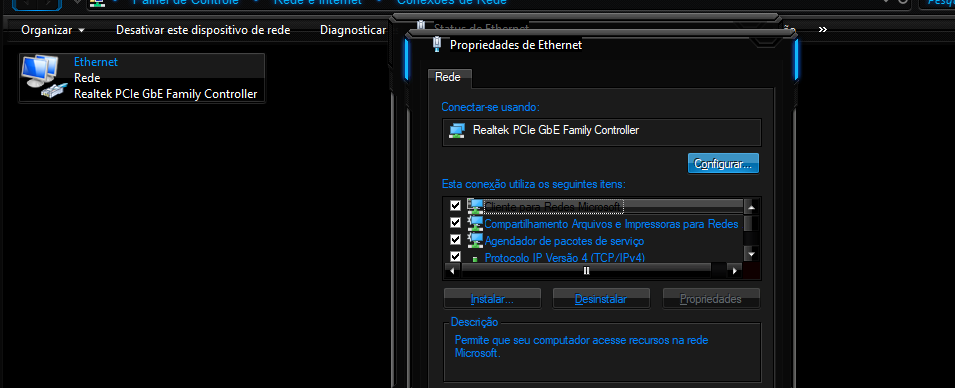Click the items list scroll left arrow
Image resolution: width=955 pixels, height=388 pixels.
pyautogui.click(x=452, y=270)
